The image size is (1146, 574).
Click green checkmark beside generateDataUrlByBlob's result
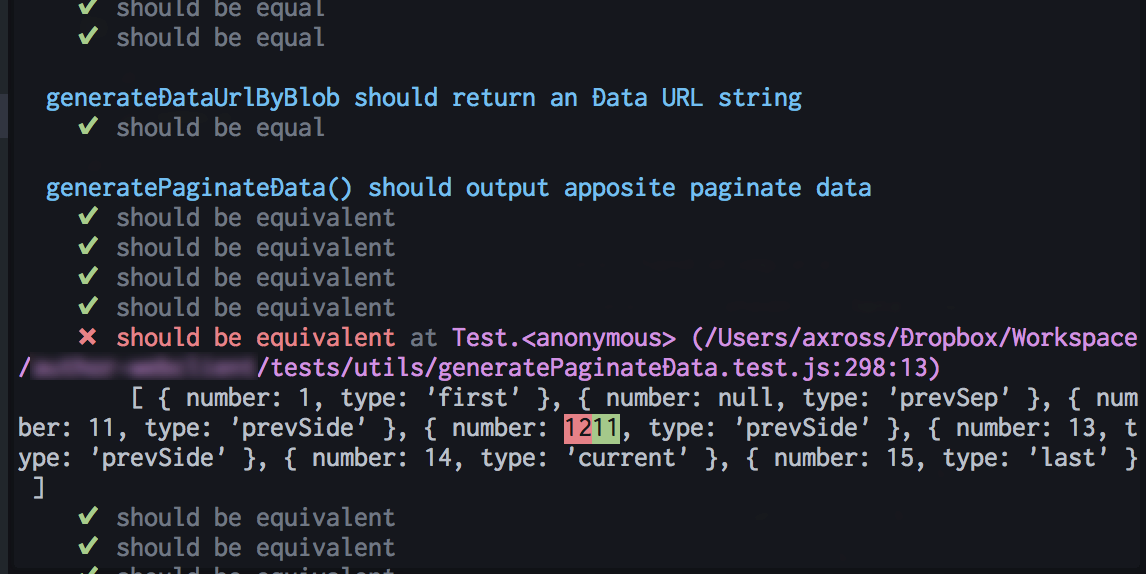pyautogui.click(x=88, y=126)
